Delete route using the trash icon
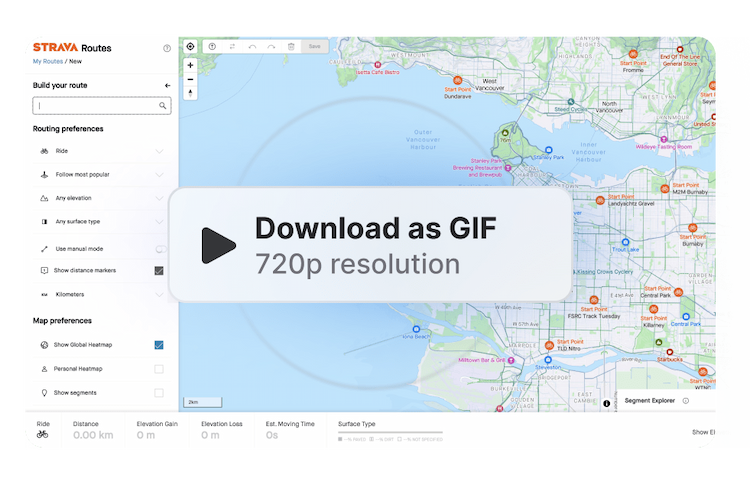Screen dimensions: 750x482 291,46
